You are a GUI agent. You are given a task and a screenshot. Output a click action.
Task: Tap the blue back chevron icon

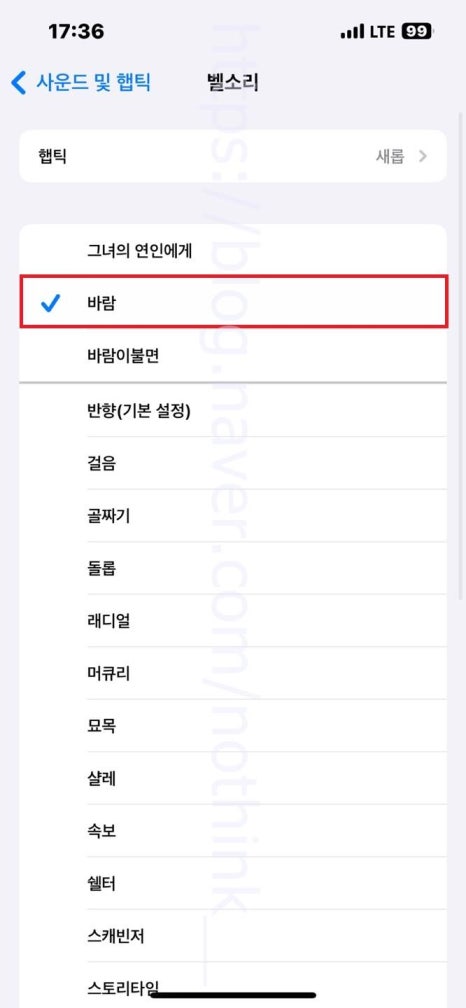pyautogui.click(x=19, y=83)
